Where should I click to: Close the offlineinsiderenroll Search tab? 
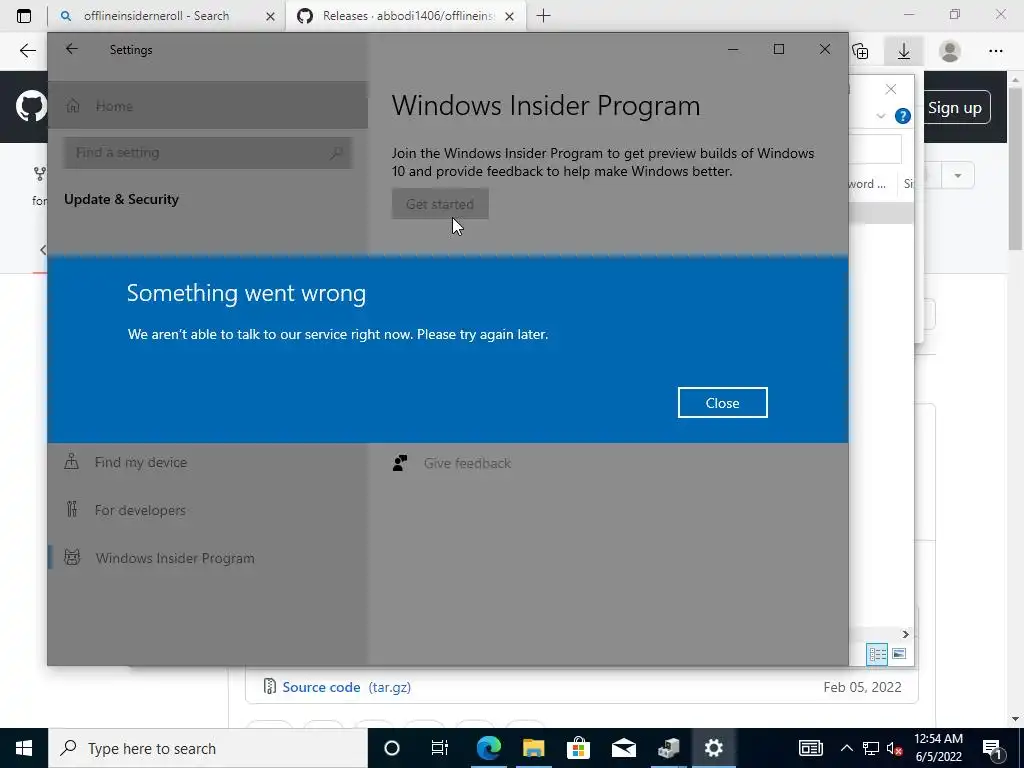pos(270,16)
